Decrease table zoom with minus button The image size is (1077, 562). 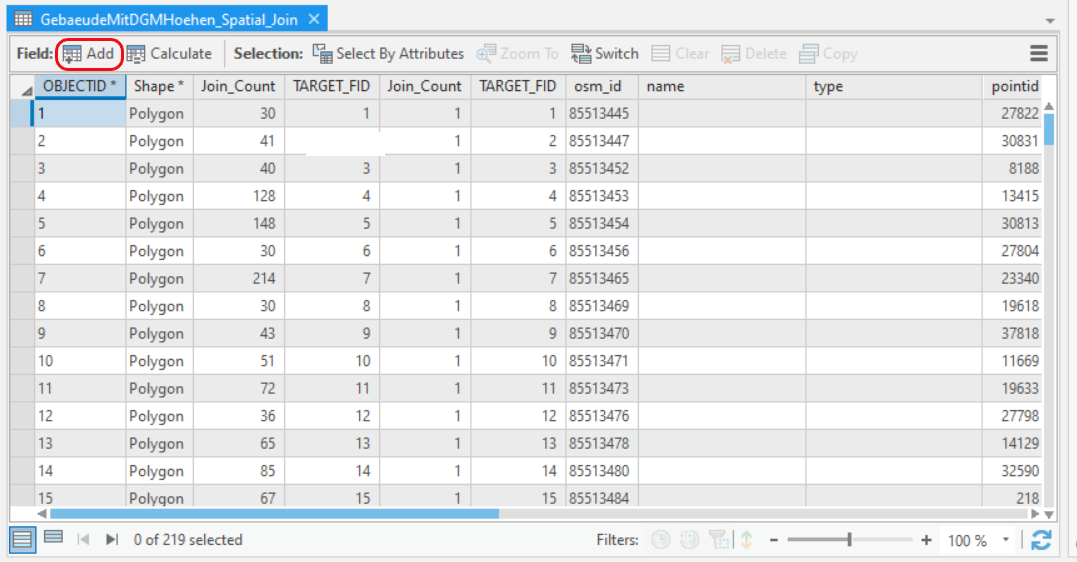click(x=773, y=540)
